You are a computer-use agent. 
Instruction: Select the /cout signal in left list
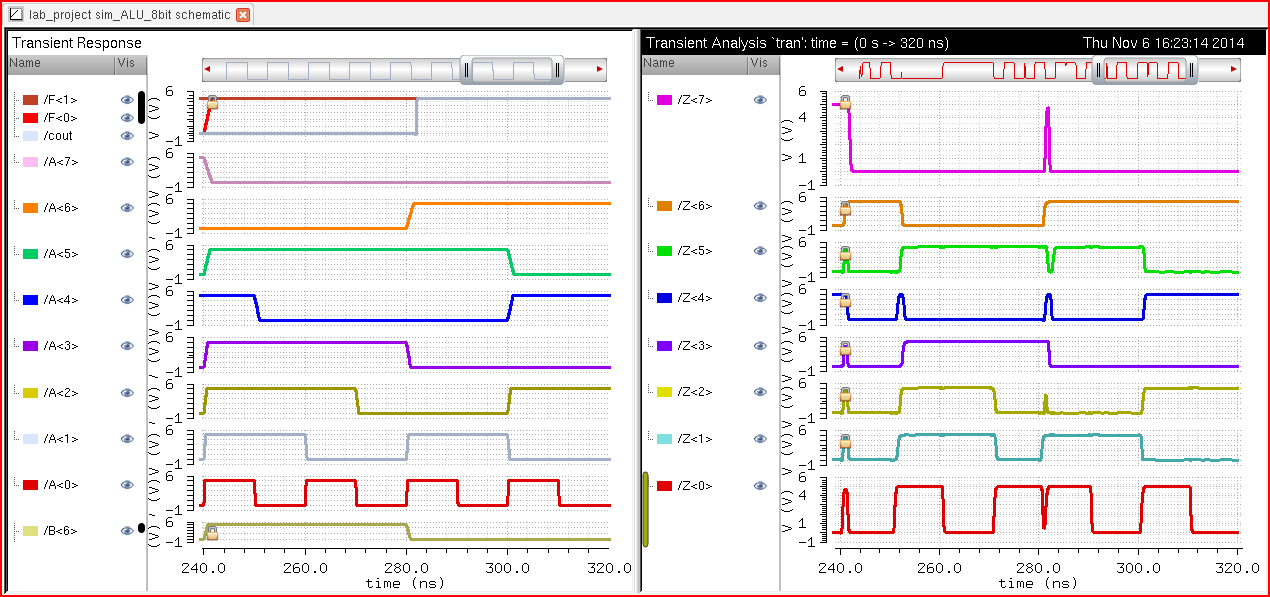(58, 136)
